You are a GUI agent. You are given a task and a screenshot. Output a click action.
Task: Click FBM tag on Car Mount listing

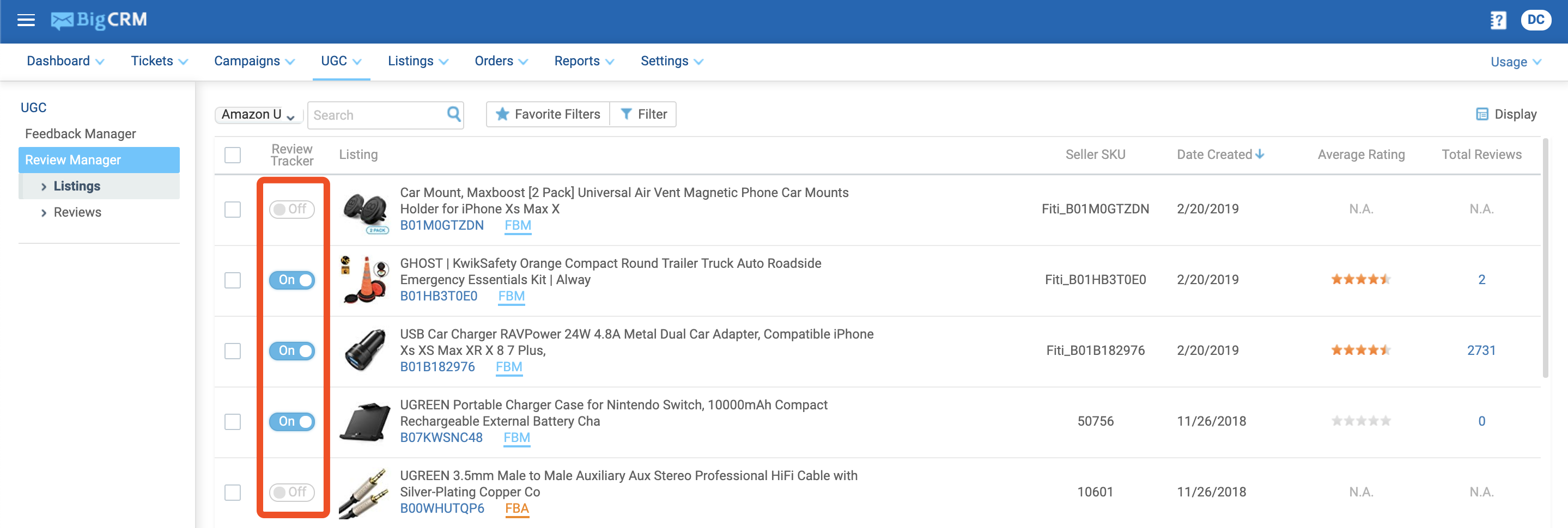518,226
